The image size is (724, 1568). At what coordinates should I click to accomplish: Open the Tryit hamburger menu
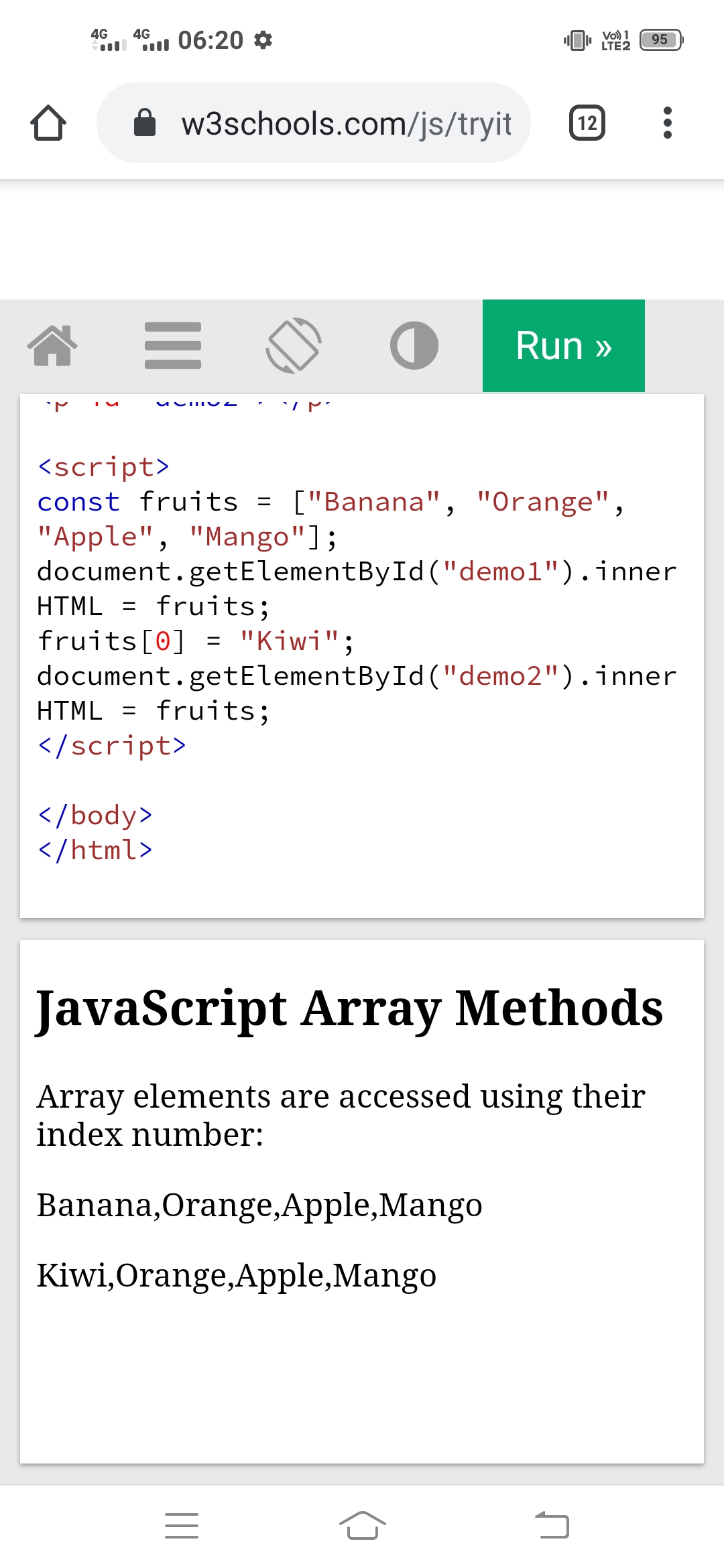[x=173, y=346]
